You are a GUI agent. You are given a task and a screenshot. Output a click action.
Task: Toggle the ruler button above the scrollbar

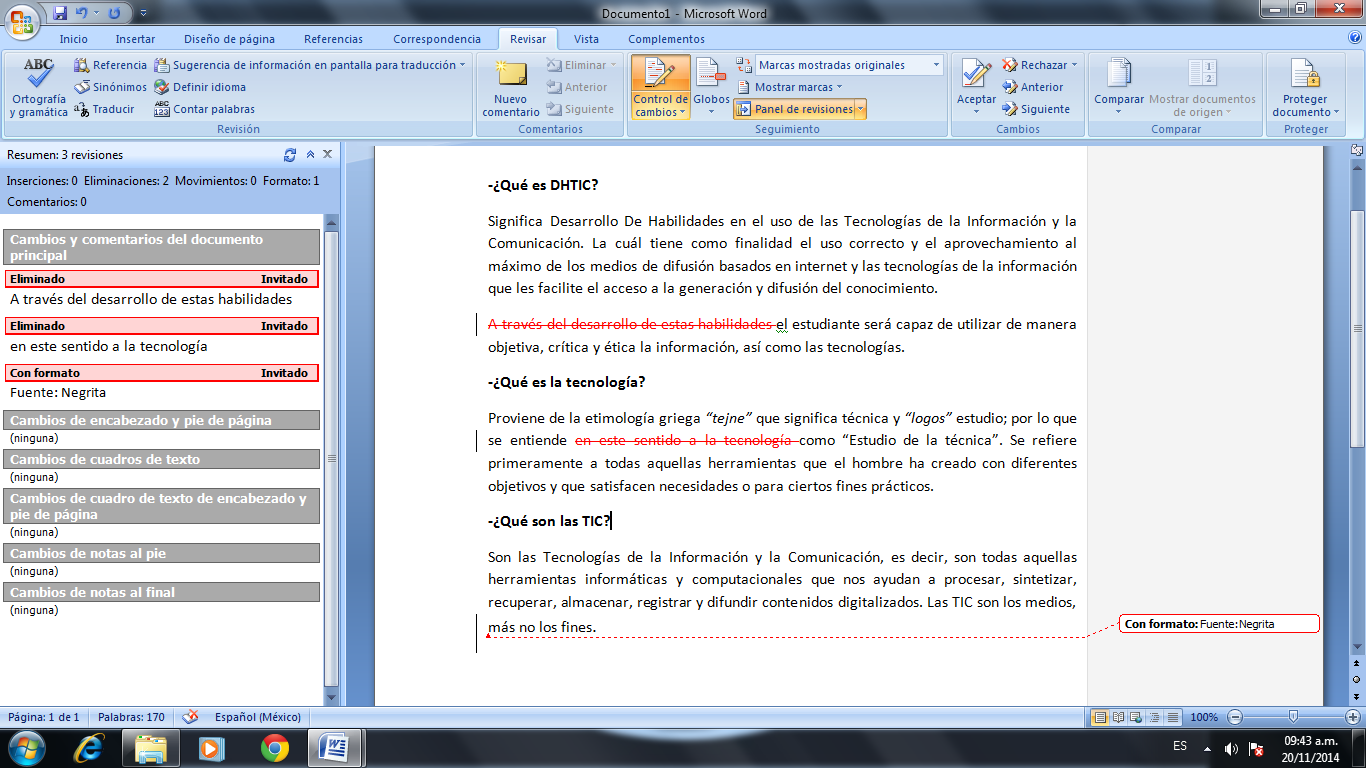point(1357,151)
